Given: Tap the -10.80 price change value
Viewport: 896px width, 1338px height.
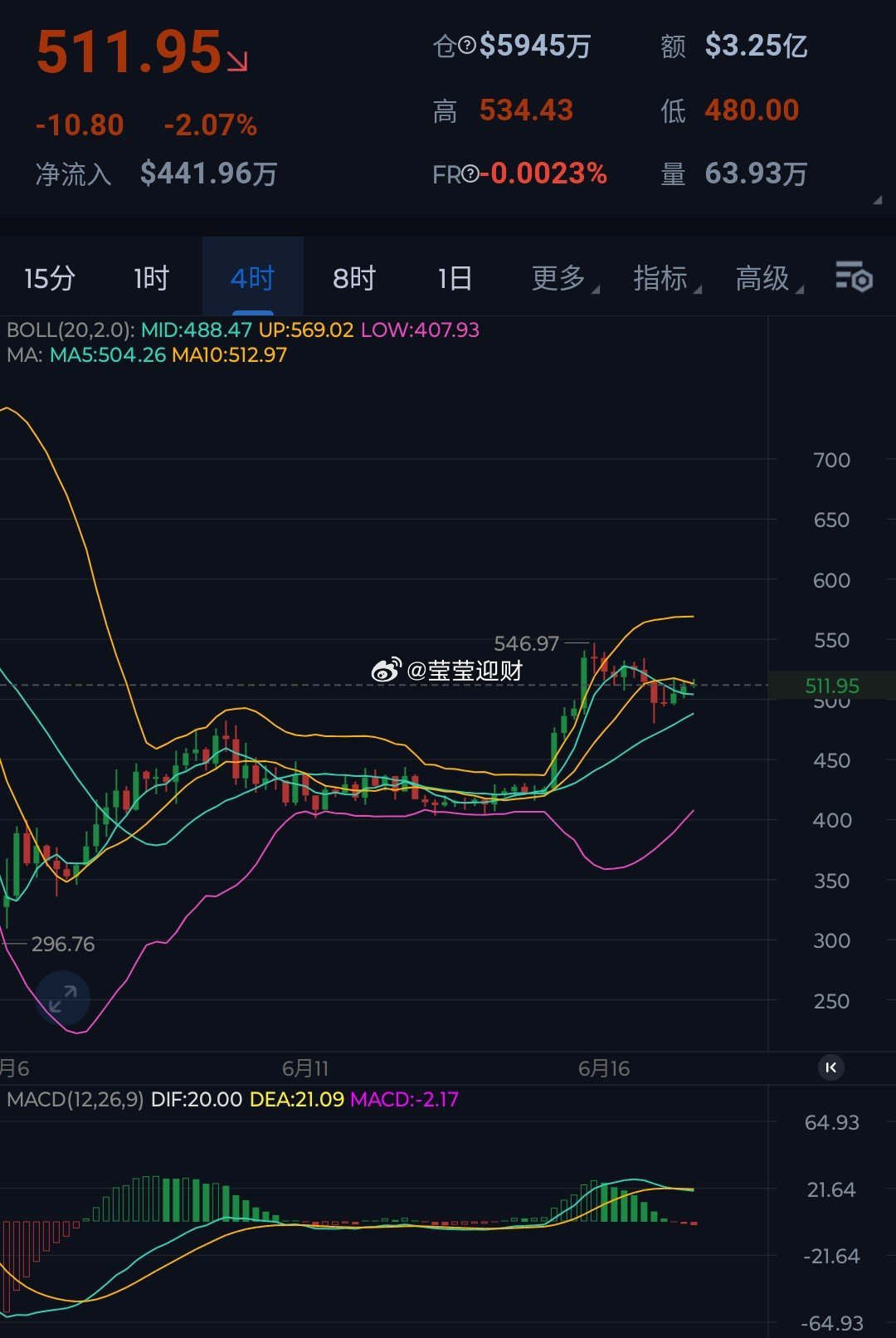Looking at the screenshot, I should click(80, 125).
